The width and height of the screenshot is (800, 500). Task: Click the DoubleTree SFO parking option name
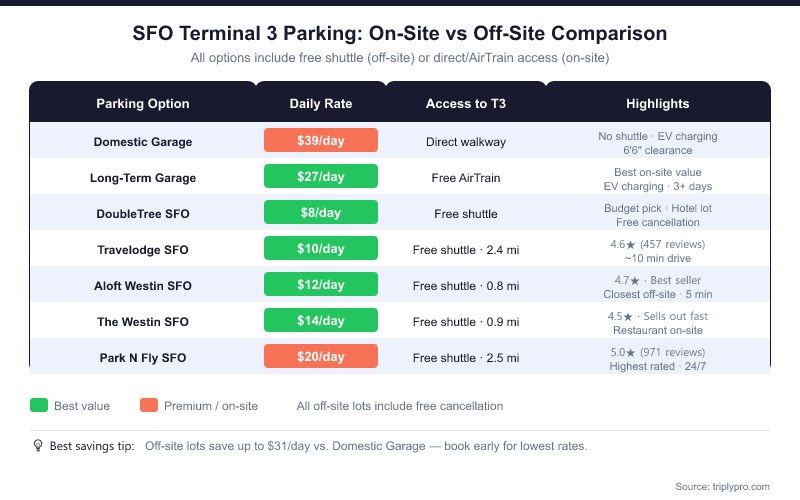pos(142,213)
